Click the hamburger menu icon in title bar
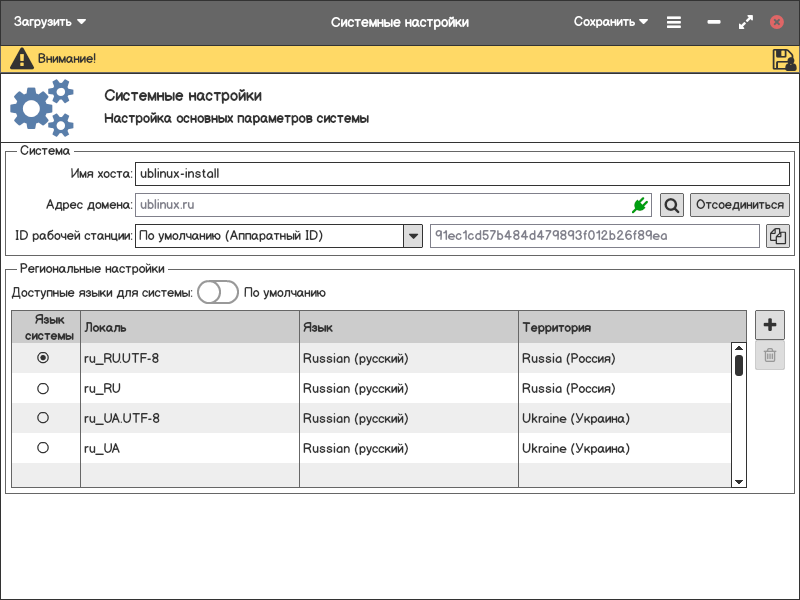The height and width of the screenshot is (600, 800). point(674,22)
